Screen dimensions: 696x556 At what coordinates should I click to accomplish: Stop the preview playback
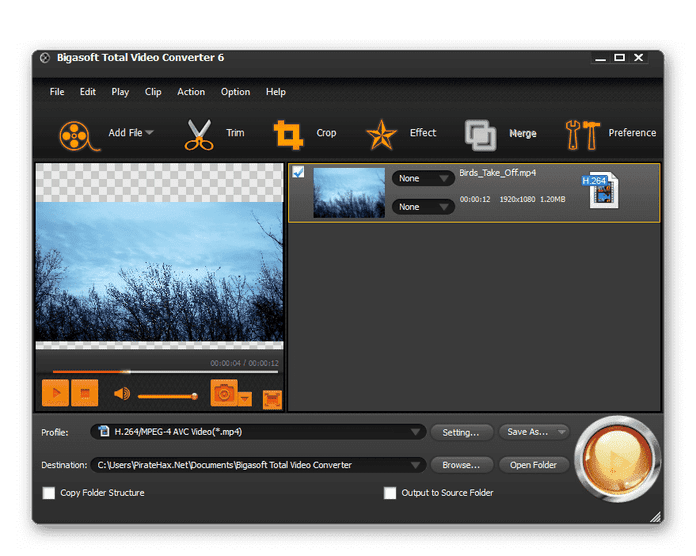point(84,393)
